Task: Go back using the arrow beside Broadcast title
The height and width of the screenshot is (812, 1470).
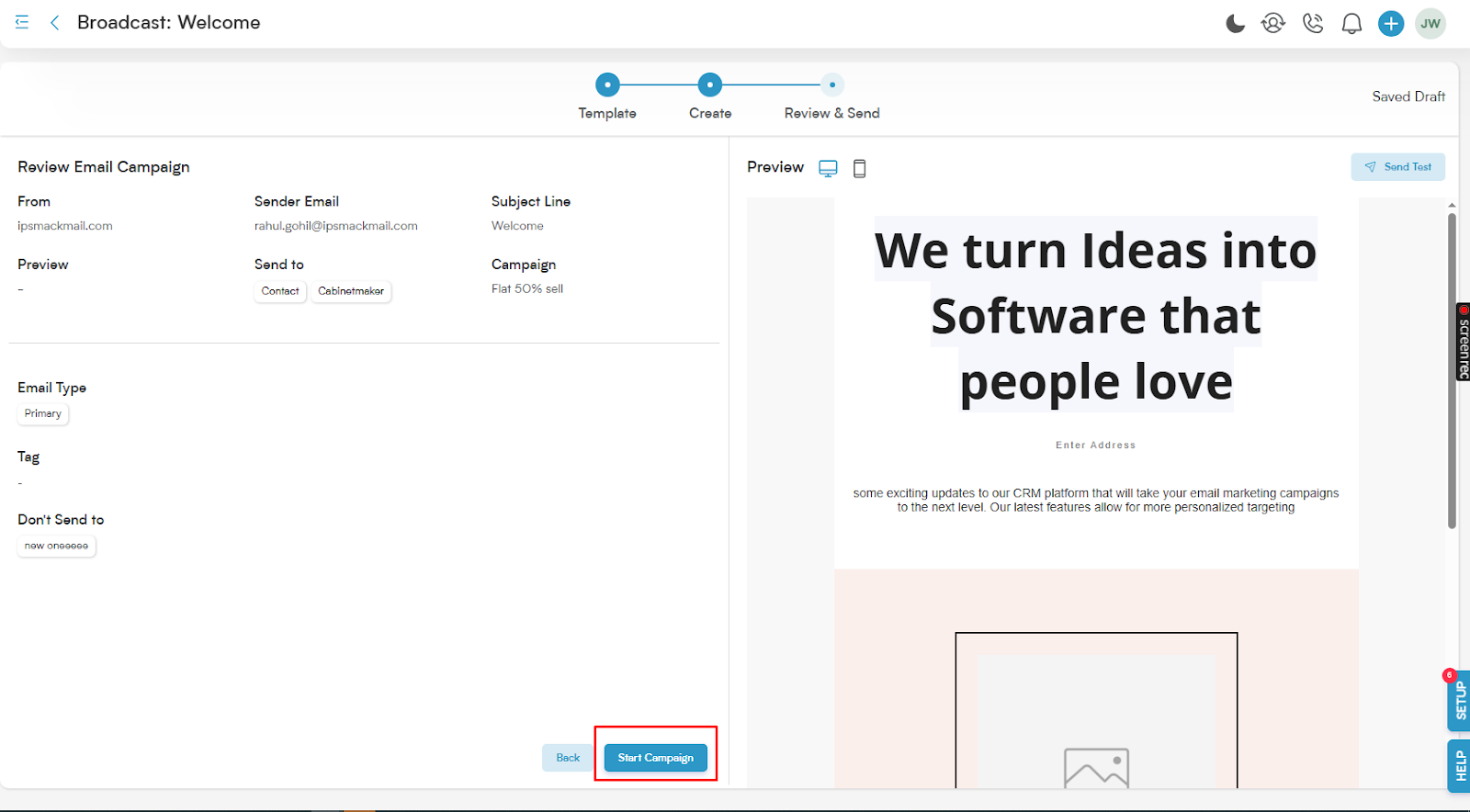Action: [x=55, y=22]
